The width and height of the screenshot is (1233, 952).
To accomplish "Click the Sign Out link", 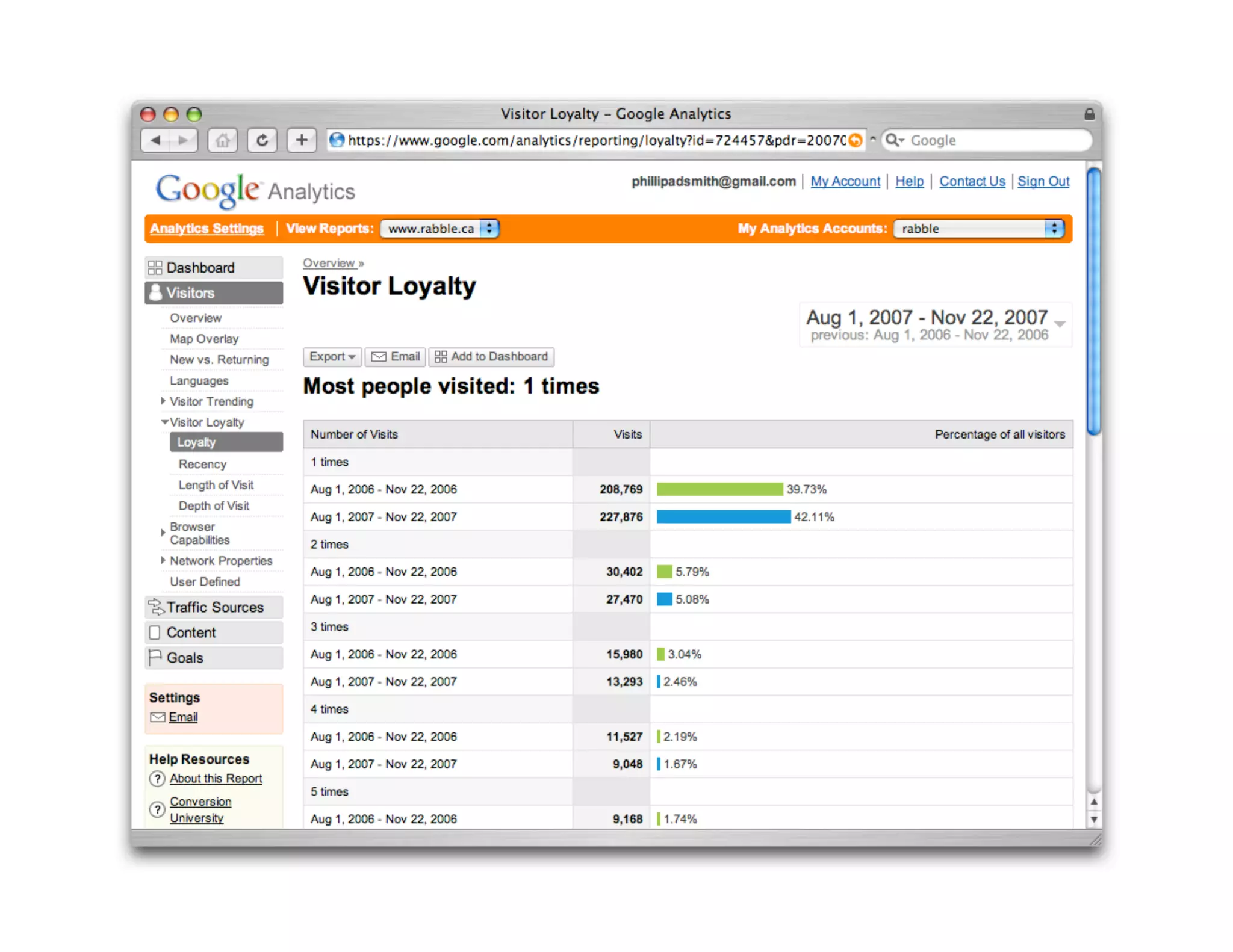I will 1043,181.
